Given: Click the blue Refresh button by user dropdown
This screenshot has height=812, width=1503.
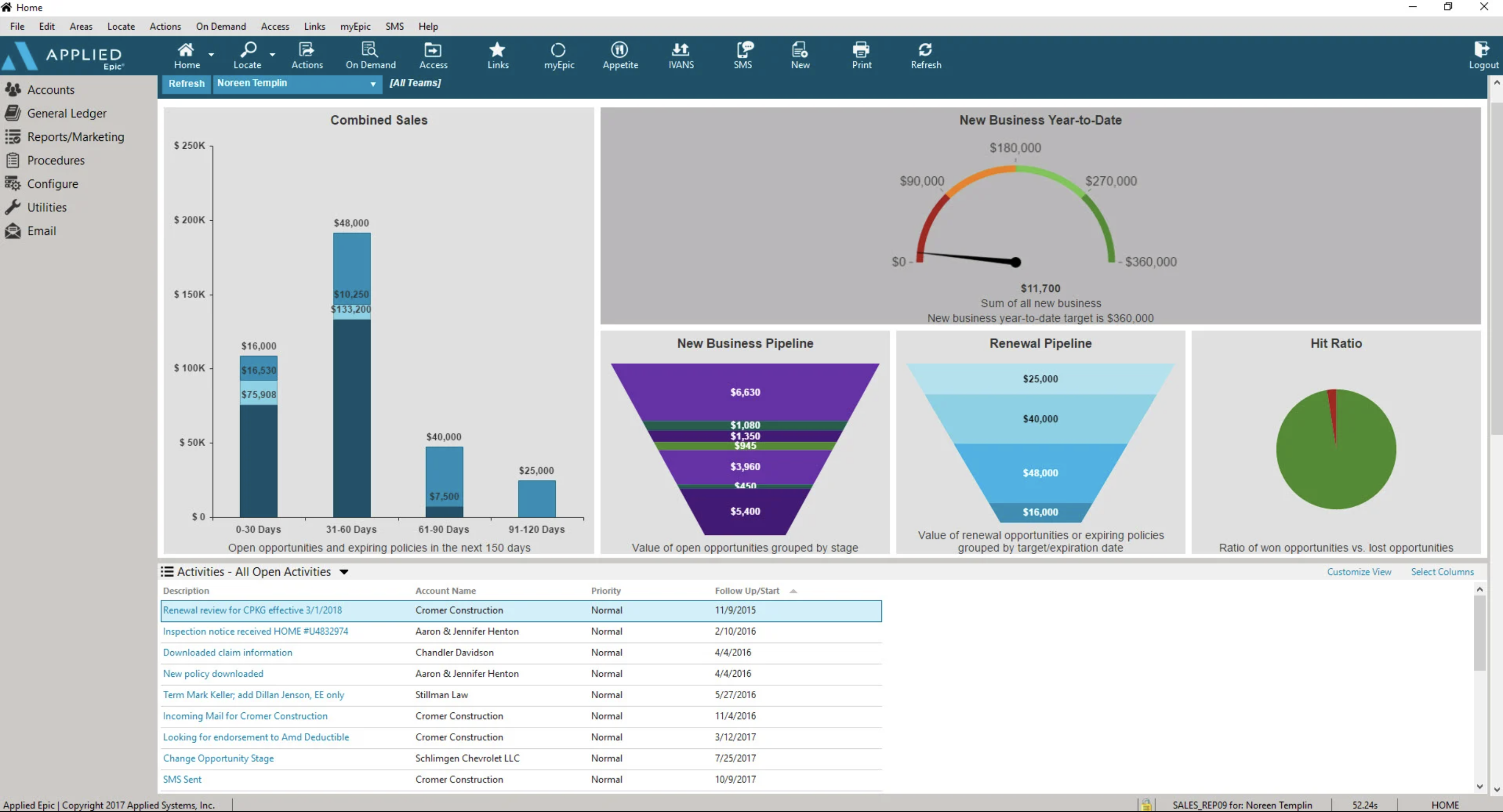Looking at the screenshot, I should point(186,83).
